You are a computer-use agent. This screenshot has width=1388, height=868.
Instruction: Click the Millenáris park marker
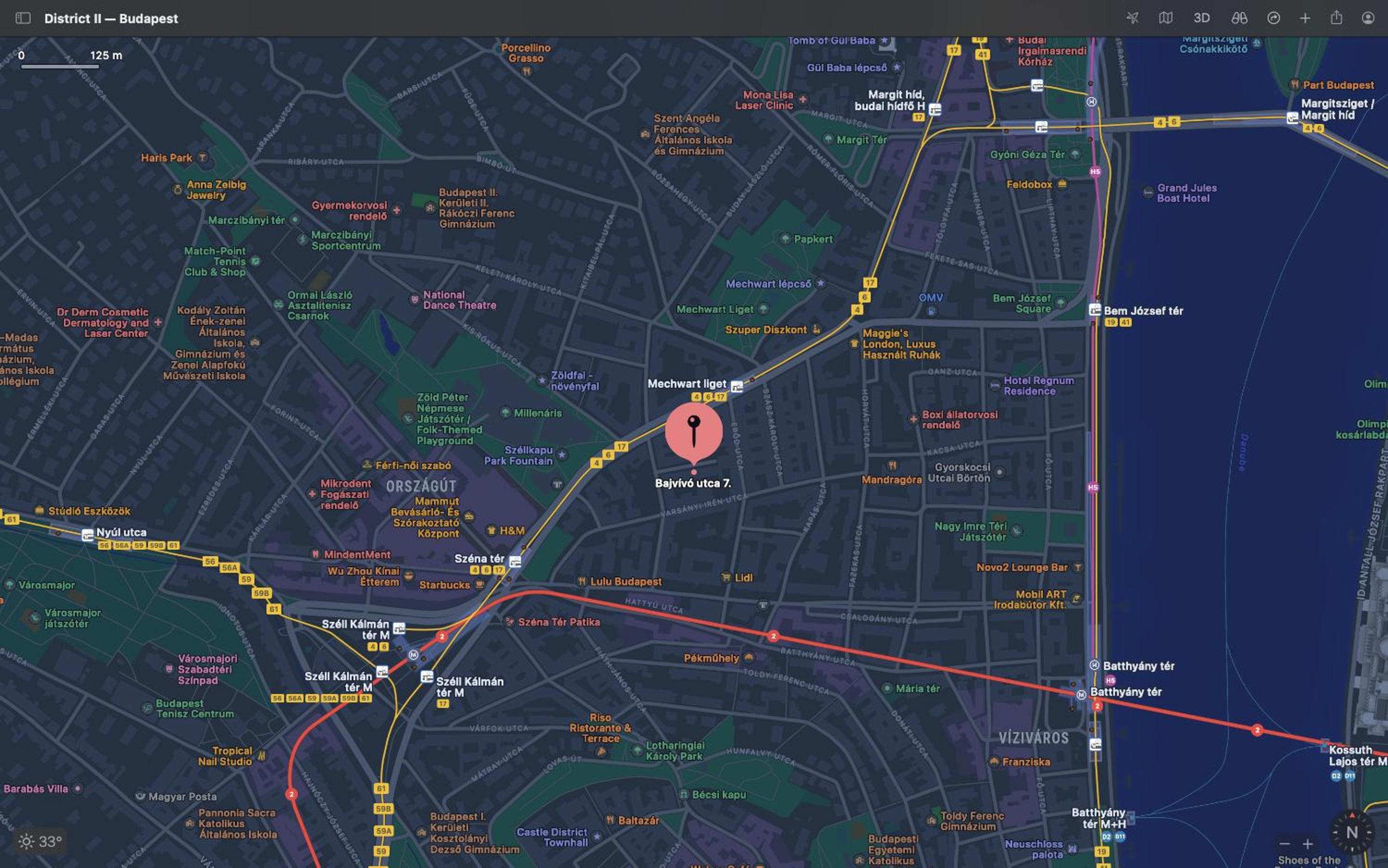click(x=505, y=412)
